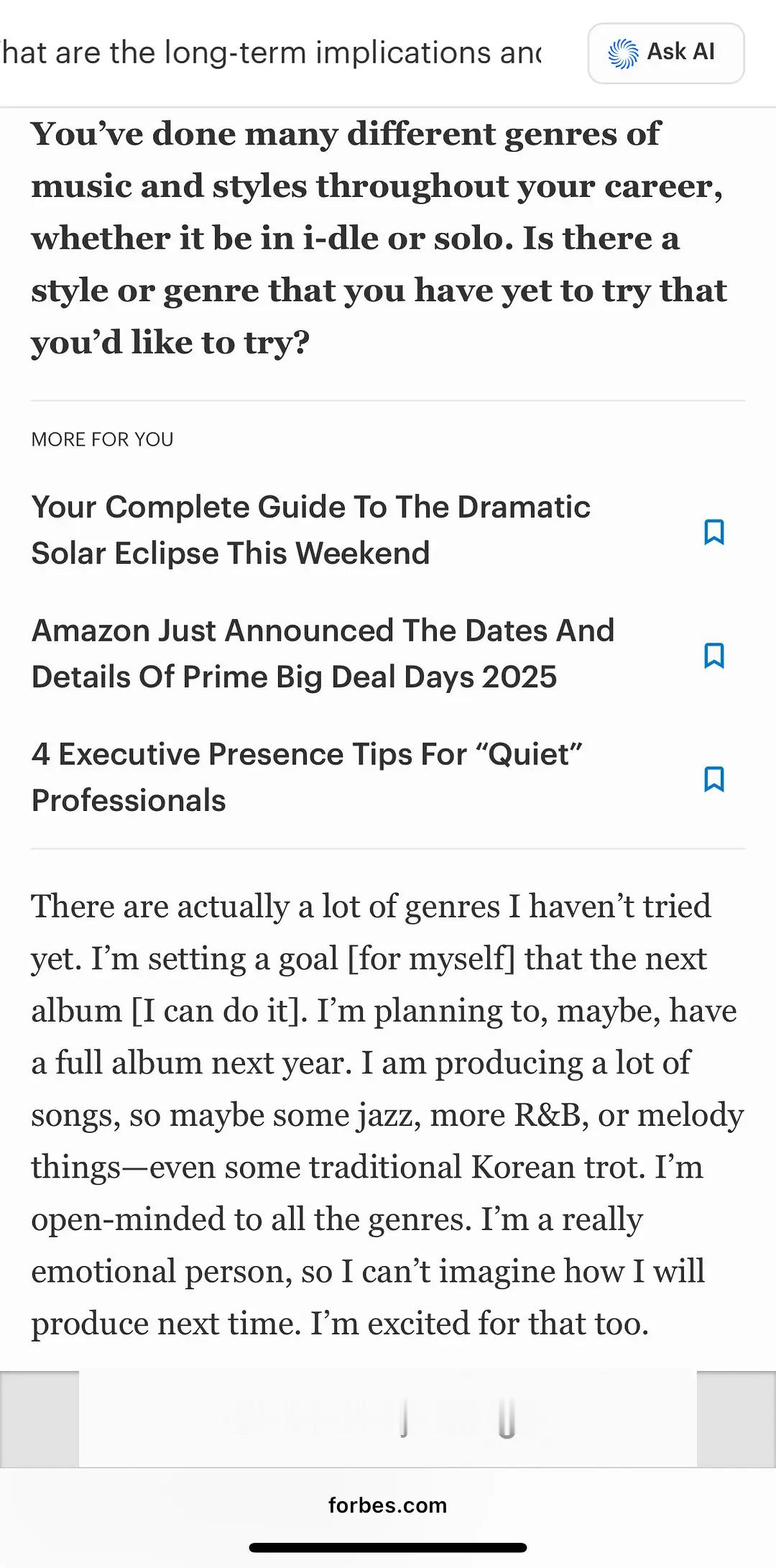This screenshot has width=776, height=1568.
Task: Tap the home indicator bar at bottom
Action: 388,1547
